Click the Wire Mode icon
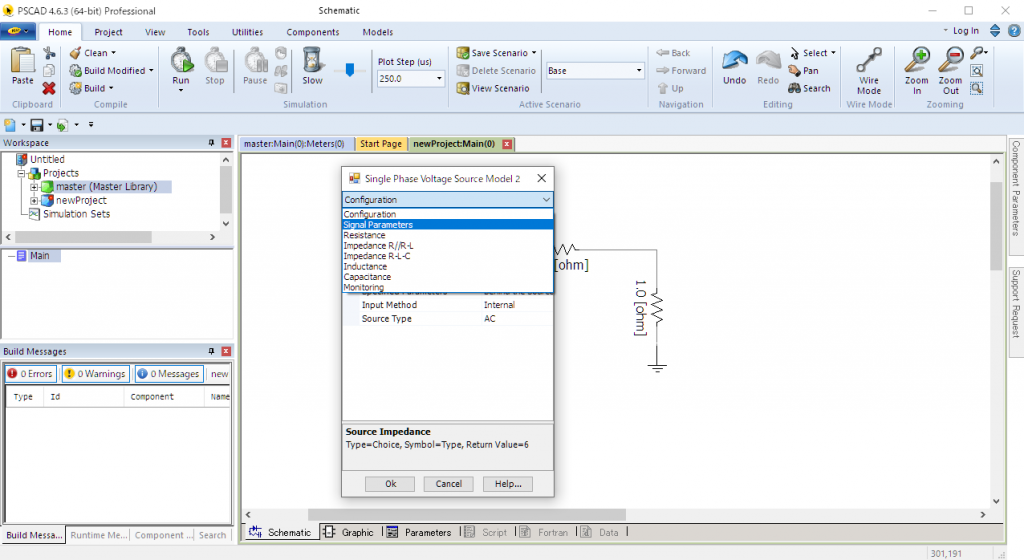The height and width of the screenshot is (560, 1024). click(869, 61)
